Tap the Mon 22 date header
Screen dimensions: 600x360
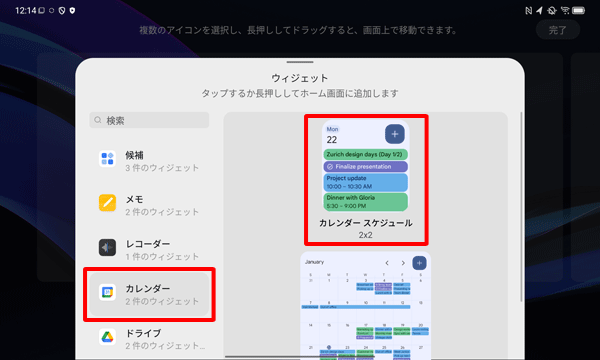pyautogui.click(x=332, y=135)
